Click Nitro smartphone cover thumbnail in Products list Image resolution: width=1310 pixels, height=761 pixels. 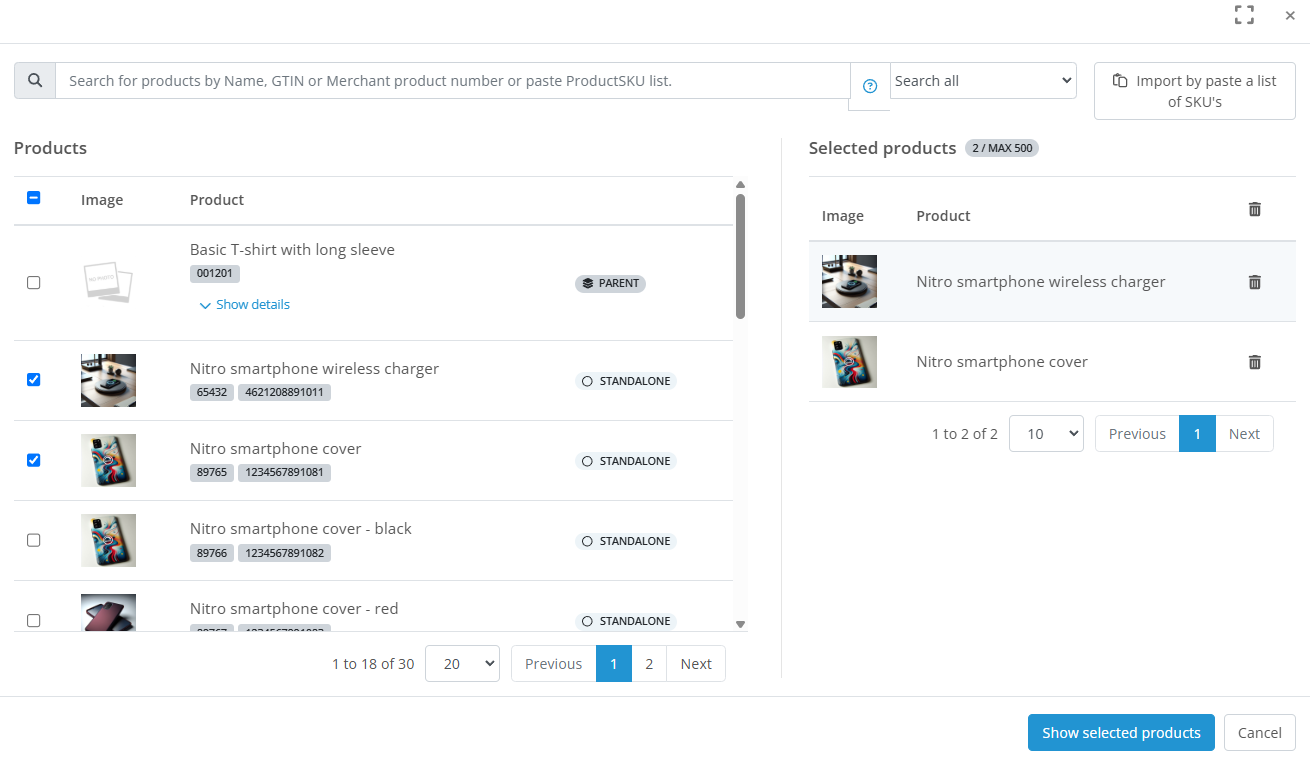(x=108, y=460)
